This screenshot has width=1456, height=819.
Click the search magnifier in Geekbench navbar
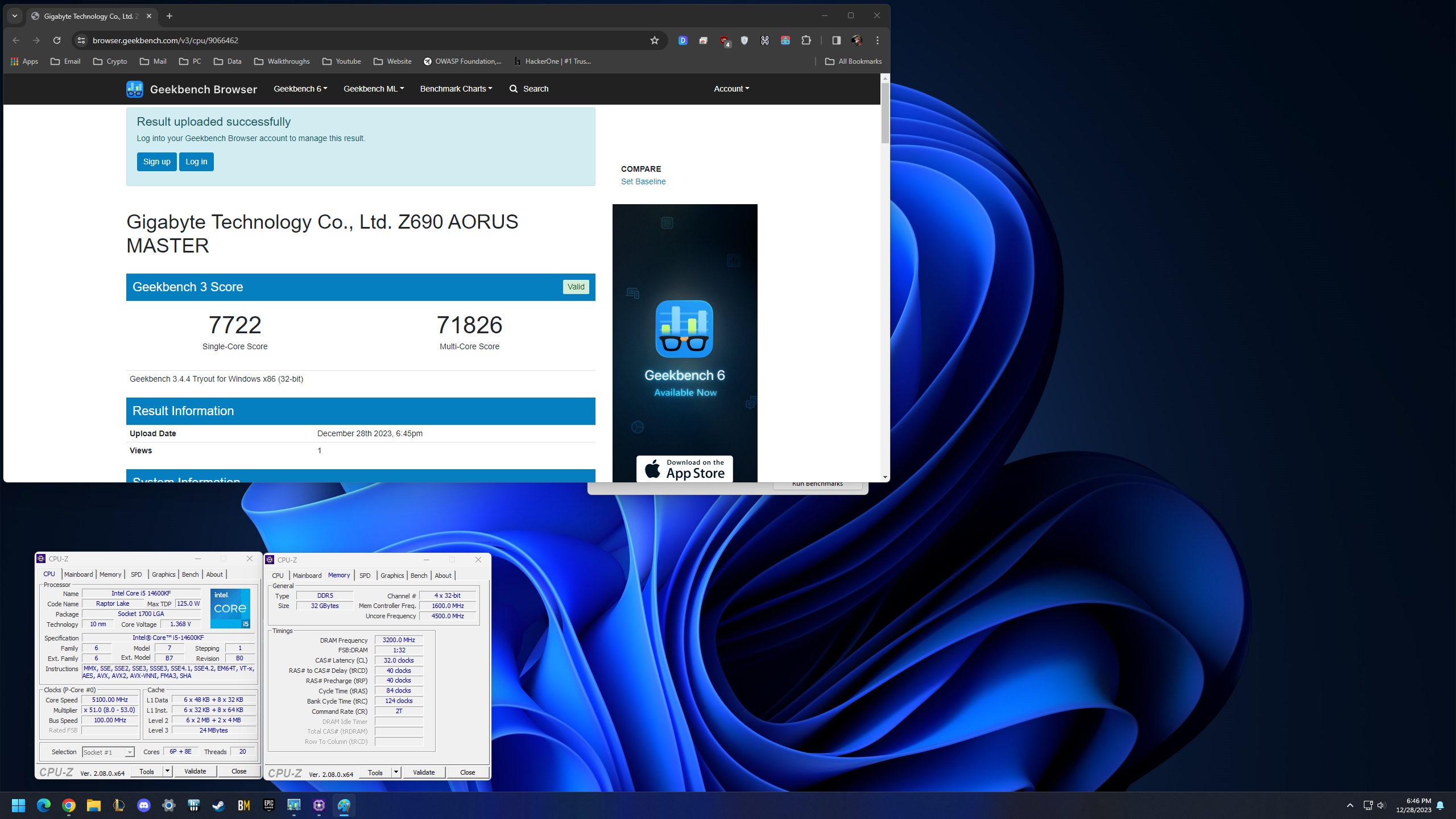pyautogui.click(x=514, y=89)
